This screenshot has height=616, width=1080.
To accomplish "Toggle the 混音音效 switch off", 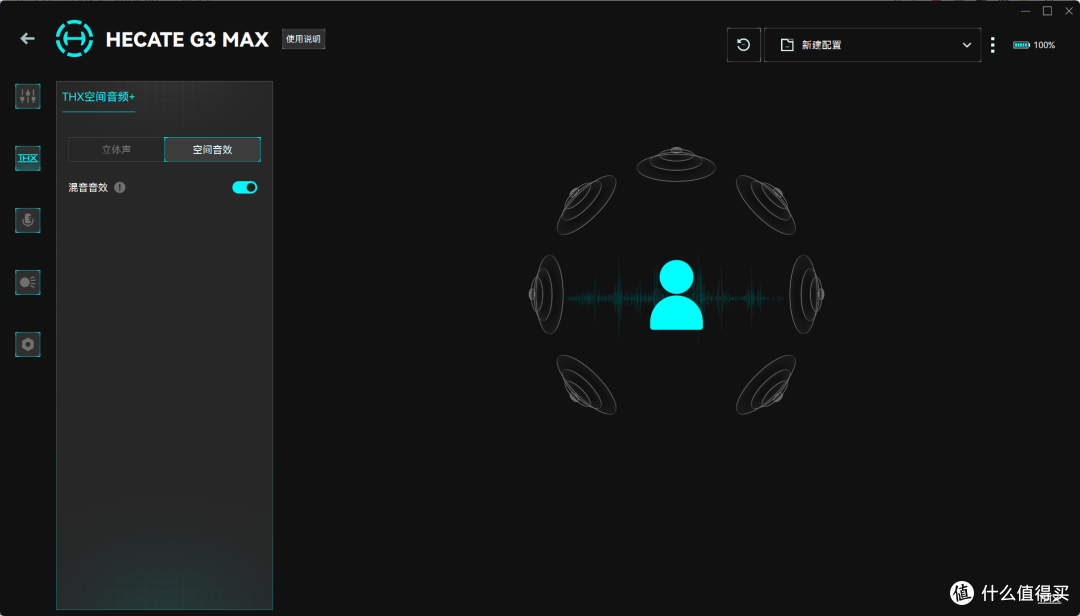I will tap(245, 187).
